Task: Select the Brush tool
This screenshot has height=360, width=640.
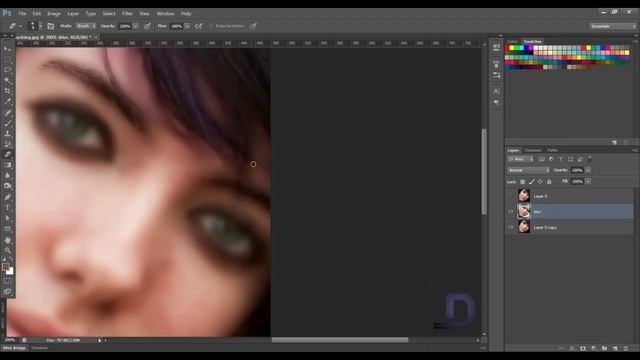Action: point(7,123)
